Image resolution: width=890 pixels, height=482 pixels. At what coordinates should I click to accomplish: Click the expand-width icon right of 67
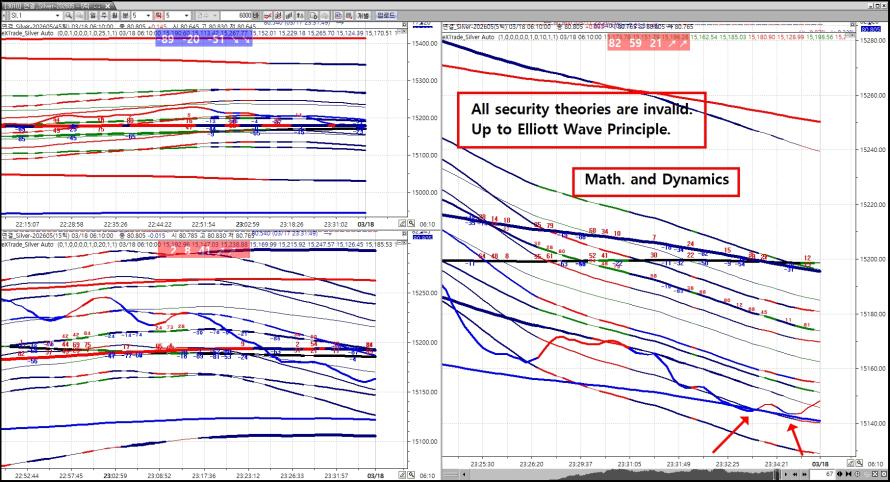point(839,474)
